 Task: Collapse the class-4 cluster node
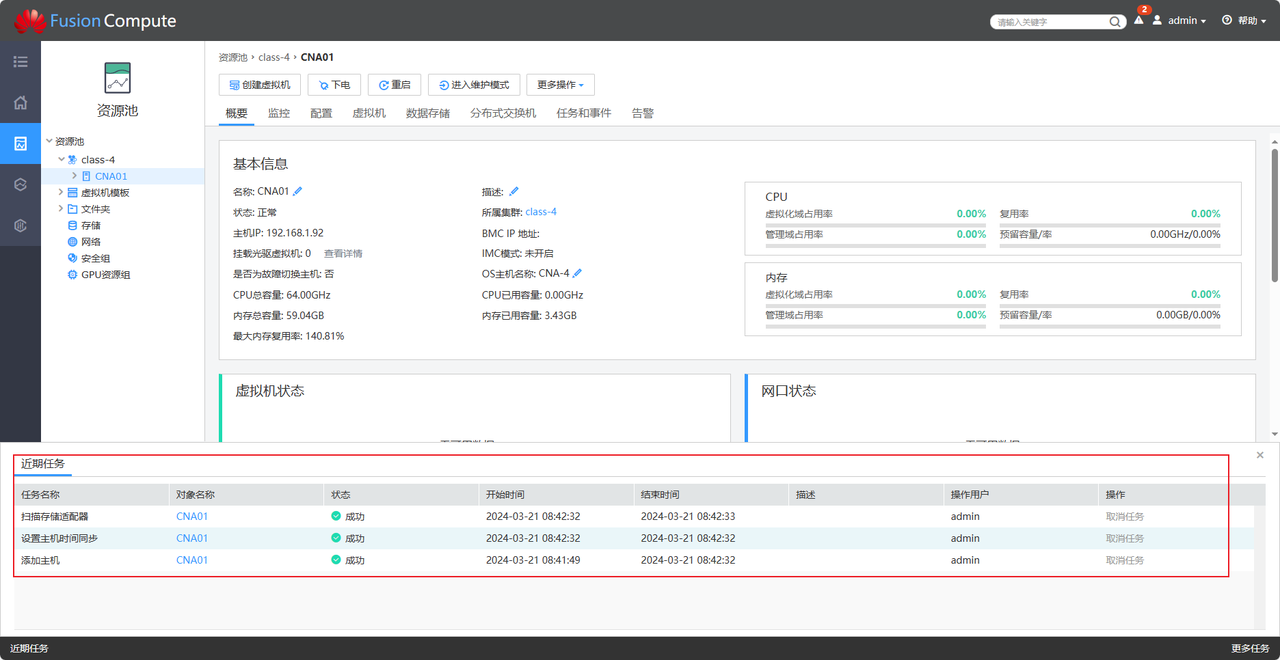click(61, 159)
